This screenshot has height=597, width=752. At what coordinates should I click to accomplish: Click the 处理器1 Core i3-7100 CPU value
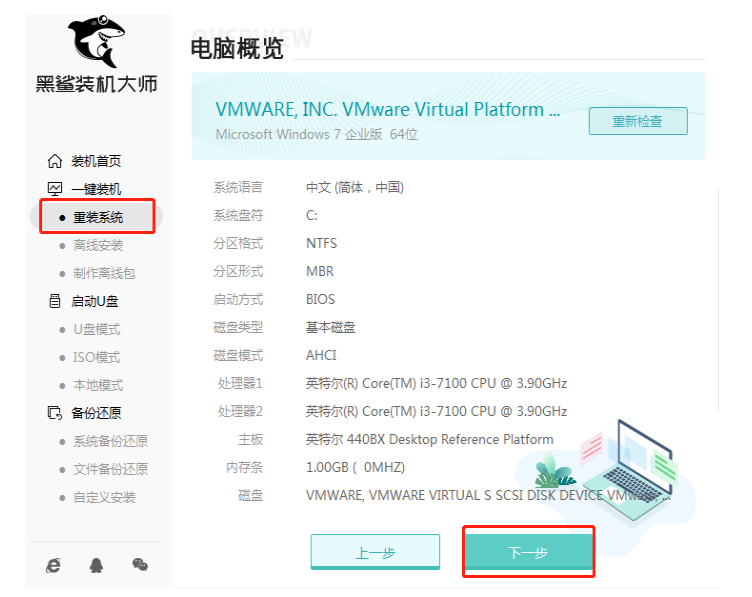pos(436,383)
